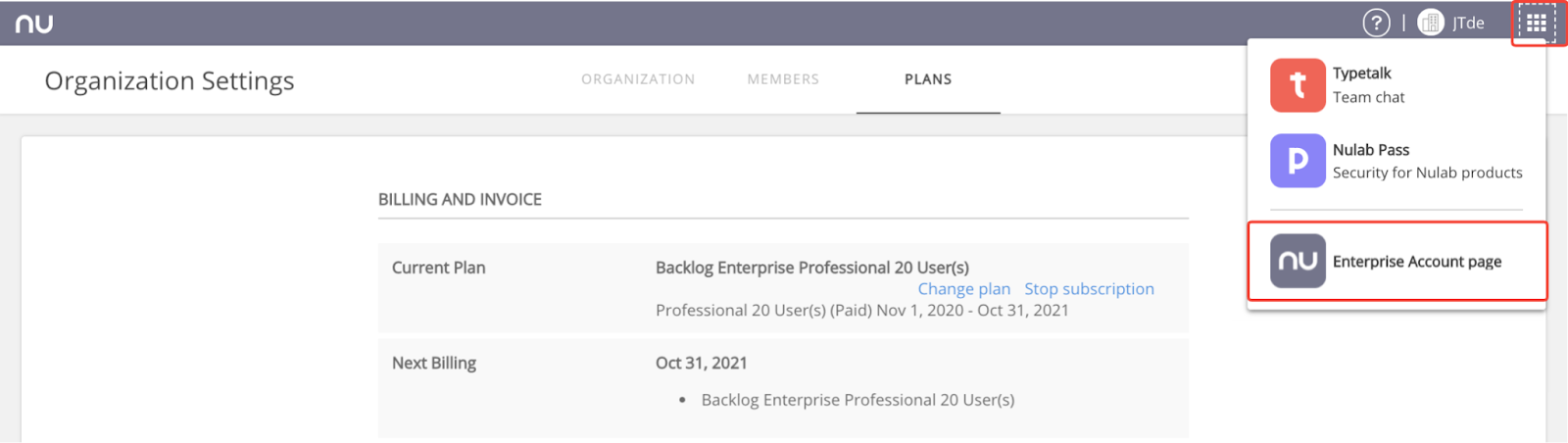1568x443 pixels.
Task: Click the organization building avatar icon
Action: (x=1431, y=23)
